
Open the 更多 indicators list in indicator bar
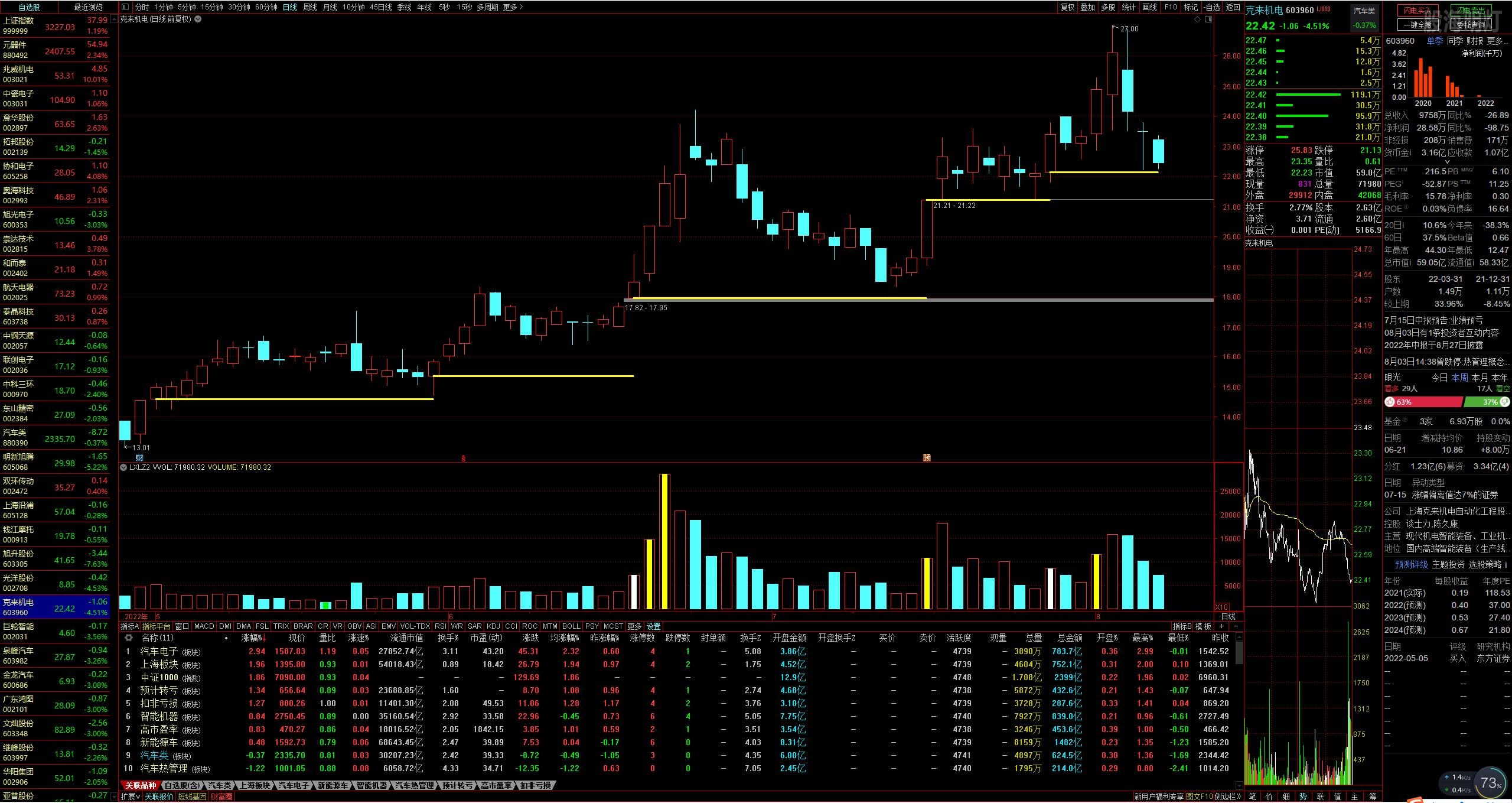[634, 626]
